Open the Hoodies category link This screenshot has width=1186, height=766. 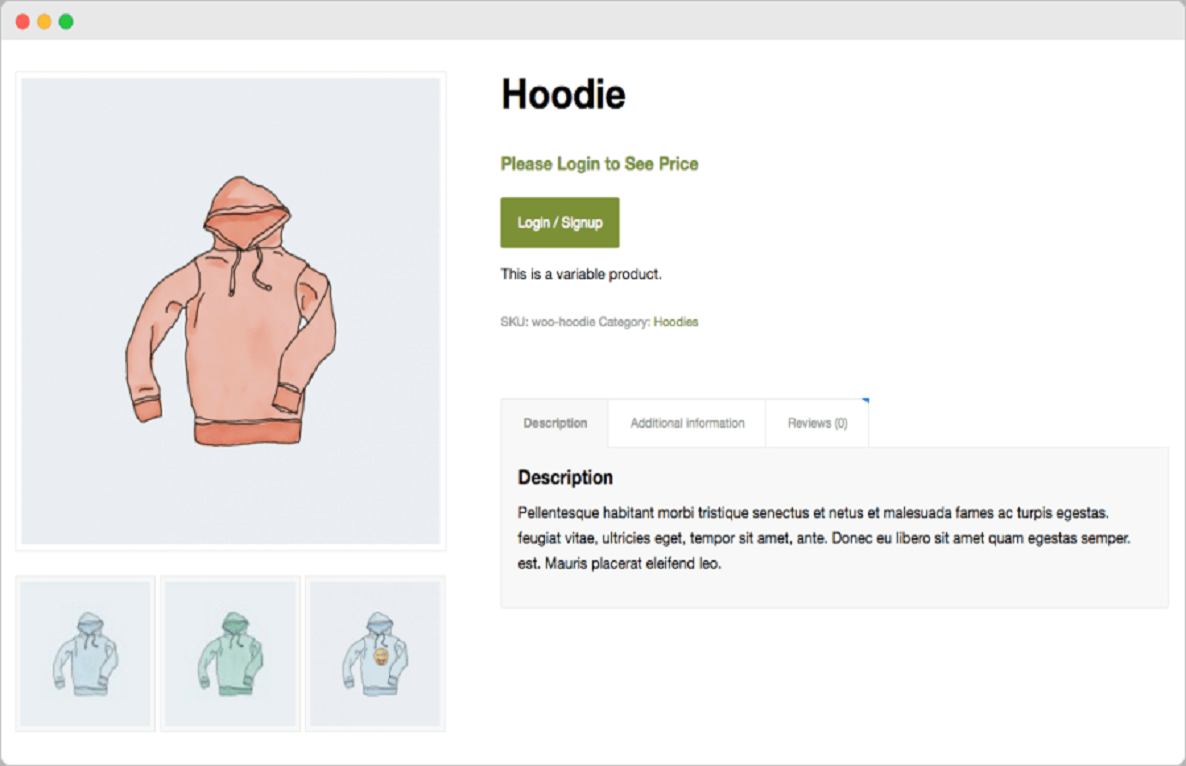coord(676,322)
